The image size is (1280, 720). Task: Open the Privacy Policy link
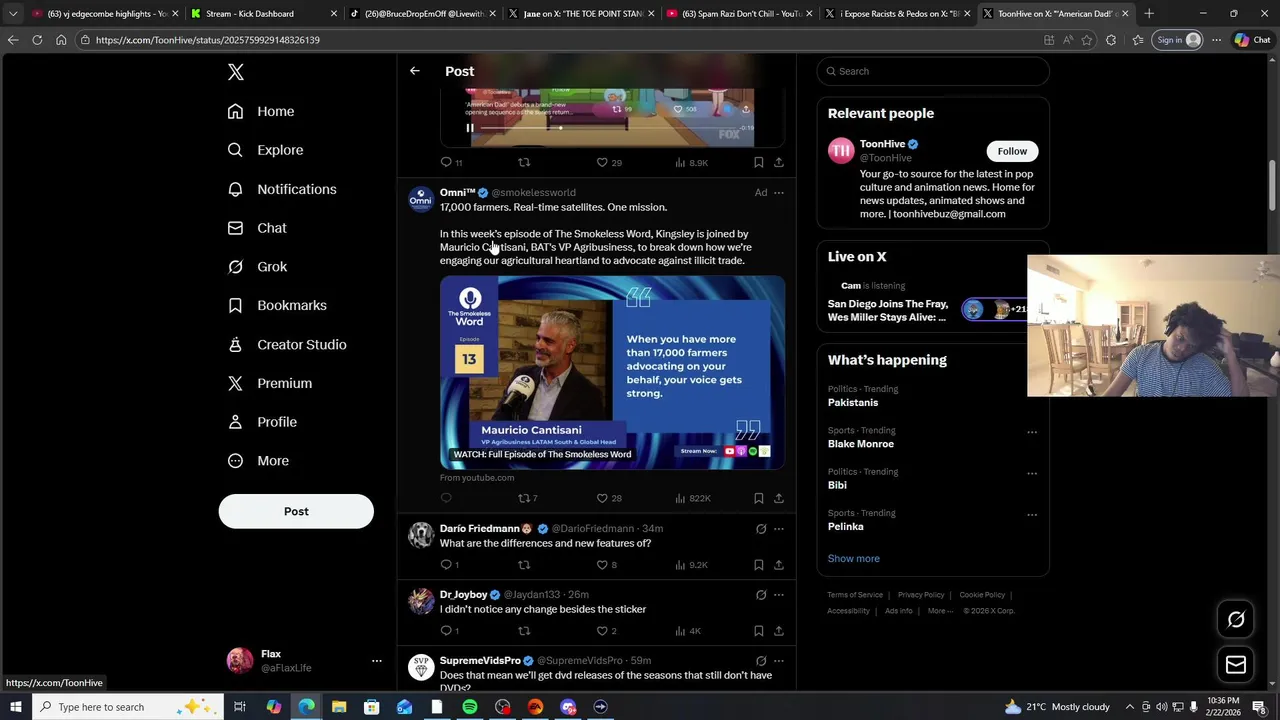click(x=921, y=595)
